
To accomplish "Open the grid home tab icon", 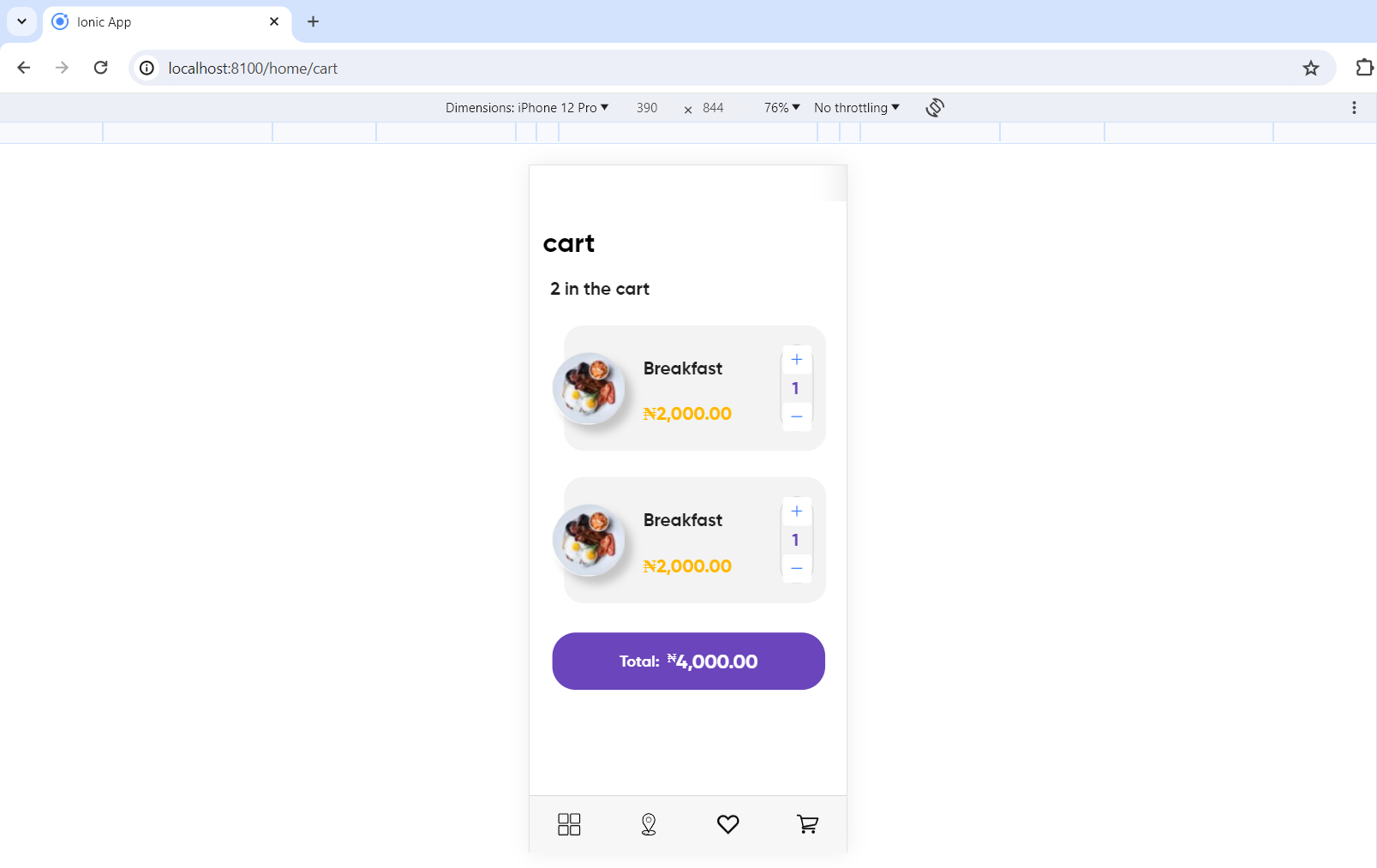I will [x=569, y=824].
